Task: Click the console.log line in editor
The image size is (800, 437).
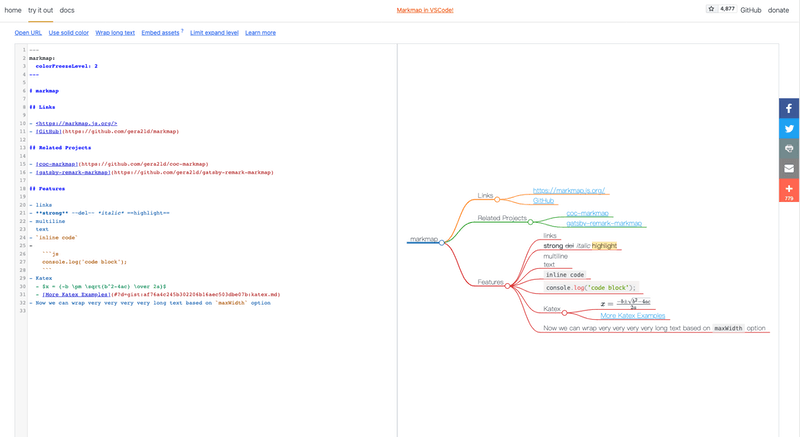Action: pos(84,262)
